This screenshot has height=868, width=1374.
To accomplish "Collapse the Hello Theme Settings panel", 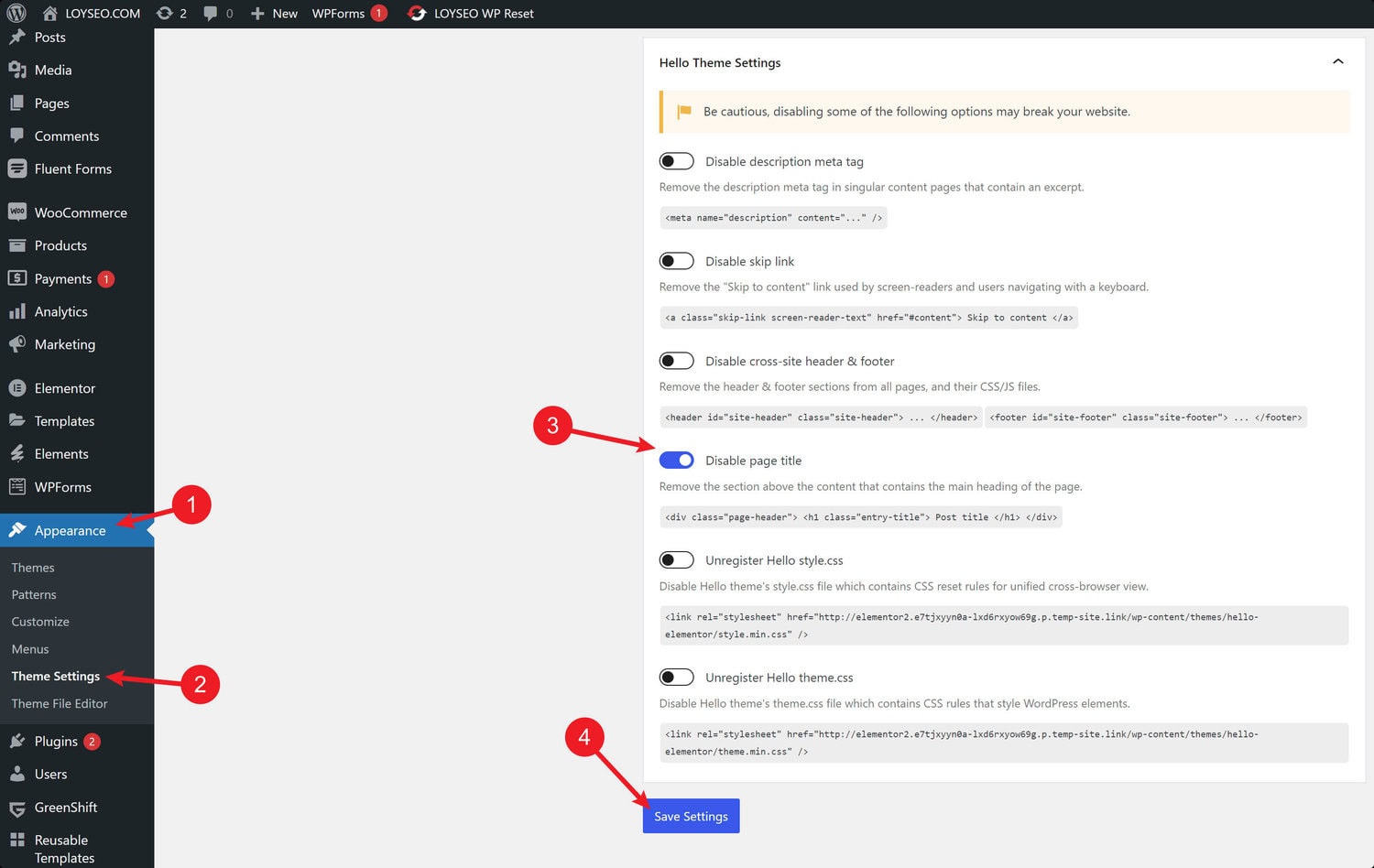I will click(x=1338, y=62).
